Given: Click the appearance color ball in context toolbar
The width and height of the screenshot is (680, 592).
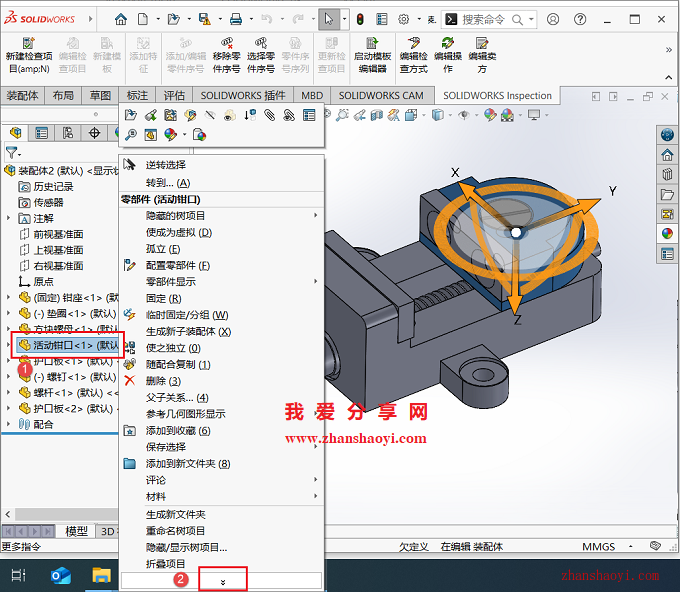Looking at the screenshot, I should pyautogui.click(x=170, y=135).
